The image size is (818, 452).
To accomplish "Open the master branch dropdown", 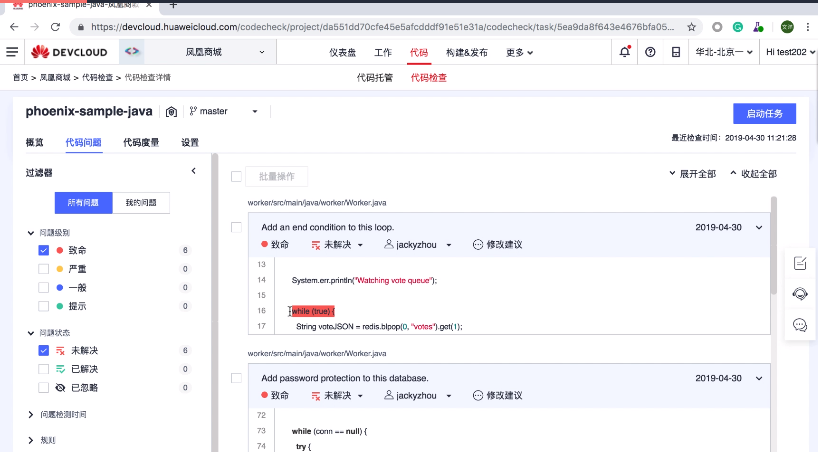I will [223, 111].
